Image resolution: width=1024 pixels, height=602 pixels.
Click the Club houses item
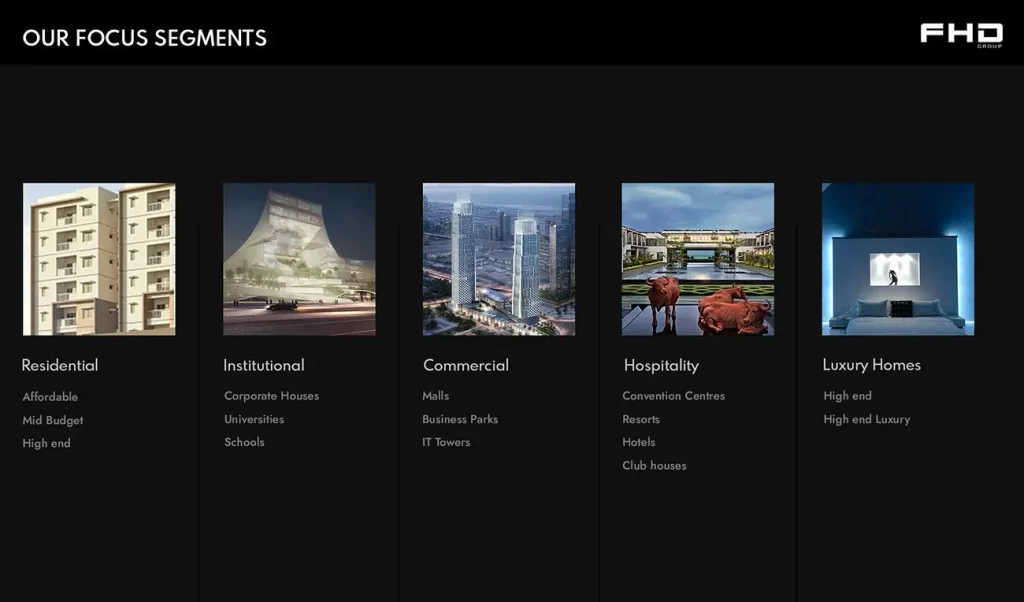(x=654, y=465)
